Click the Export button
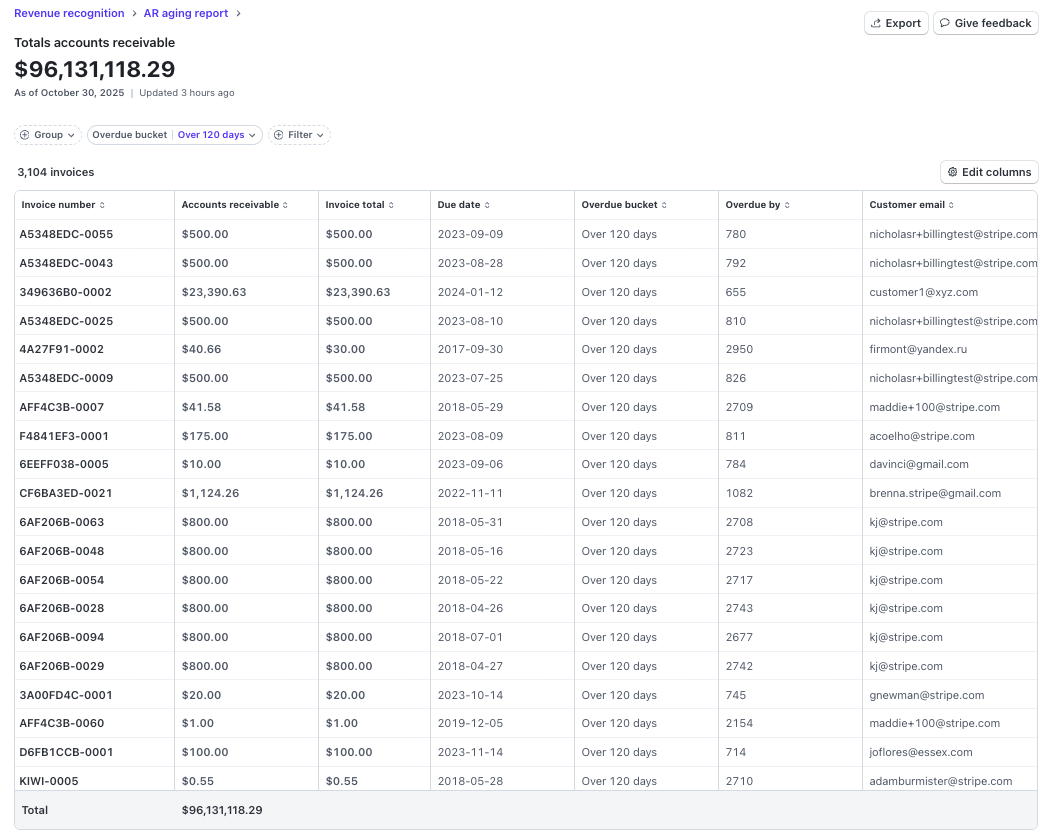The image size is (1048, 839). [895, 23]
